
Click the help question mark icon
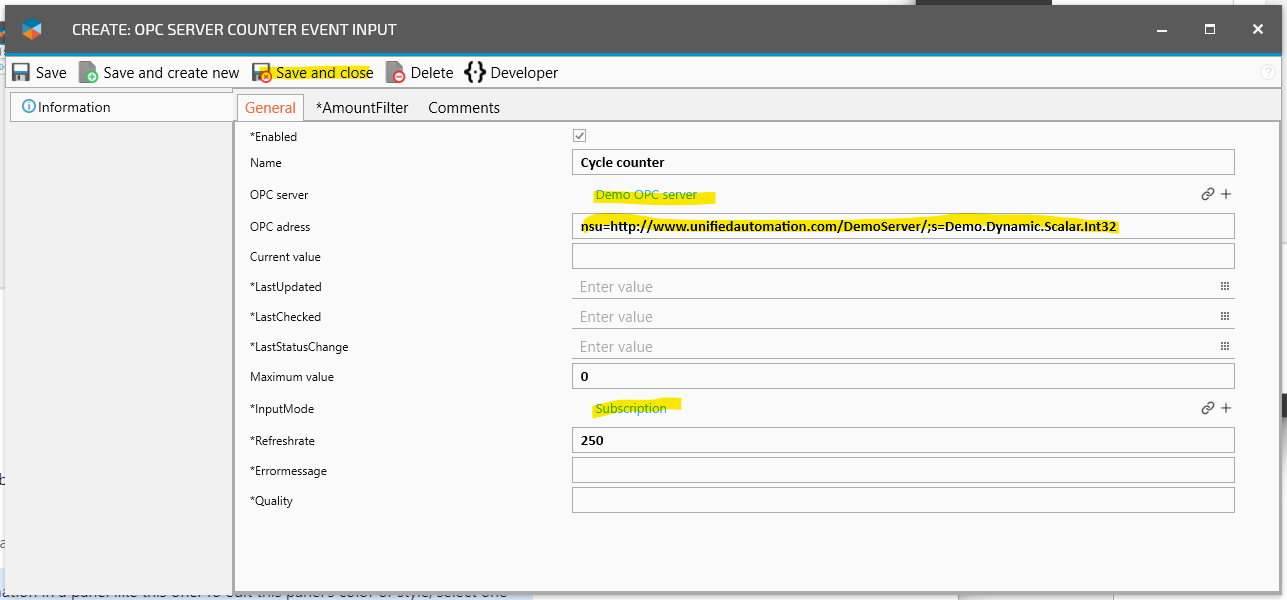[x=1268, y=73]
